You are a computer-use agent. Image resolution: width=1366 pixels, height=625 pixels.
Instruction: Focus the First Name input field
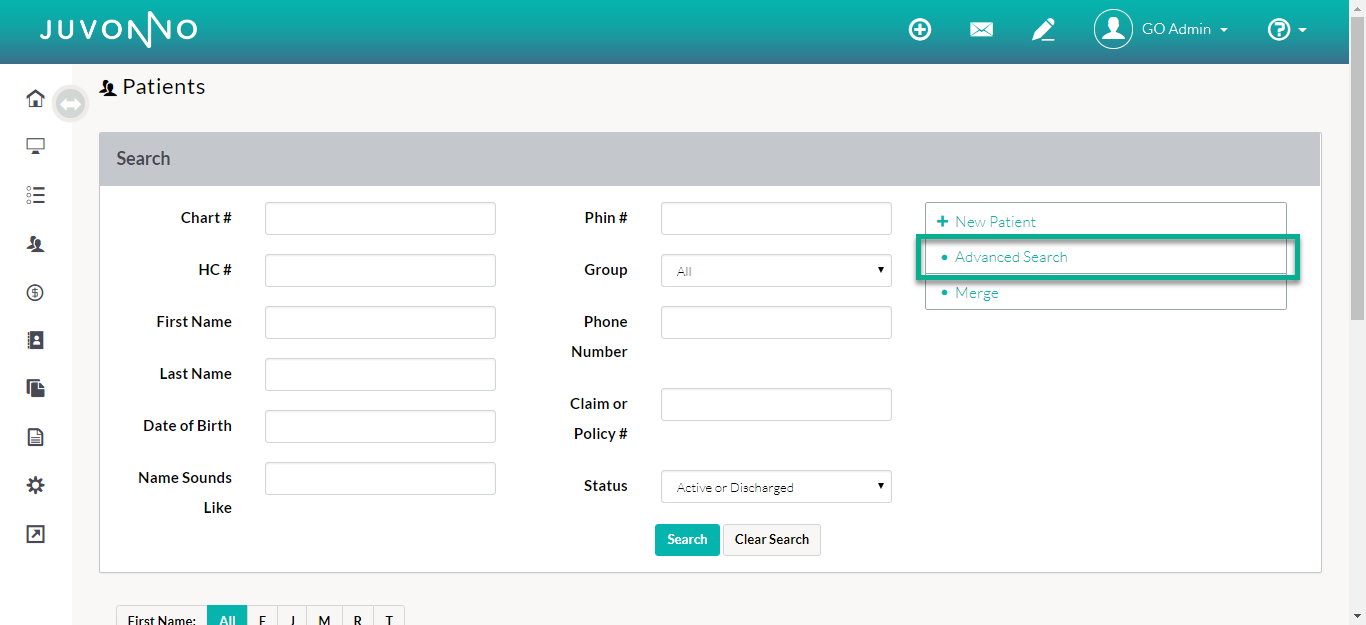(x=380, y=323)
